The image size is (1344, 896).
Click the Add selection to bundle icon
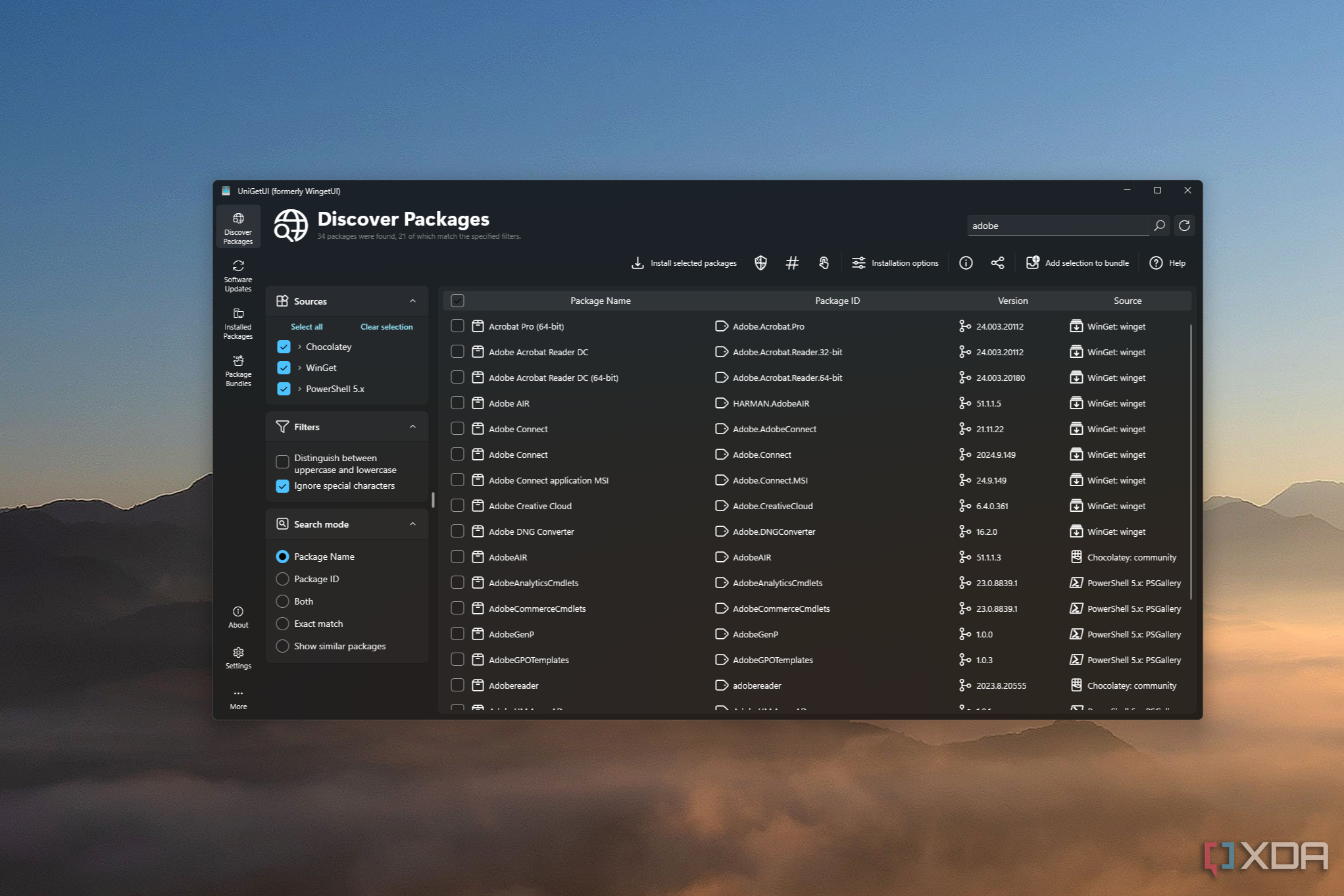click(1033, 262)
